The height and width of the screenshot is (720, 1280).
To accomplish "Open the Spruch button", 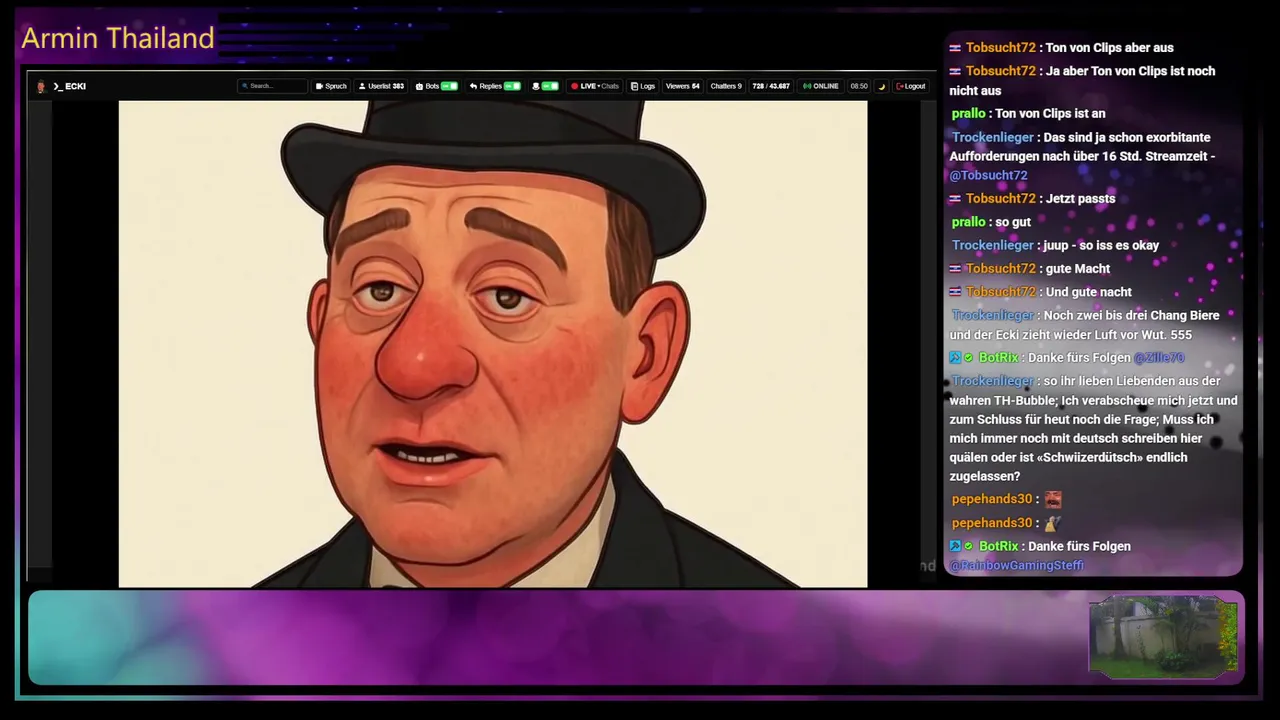I will [x=331, y=86].
